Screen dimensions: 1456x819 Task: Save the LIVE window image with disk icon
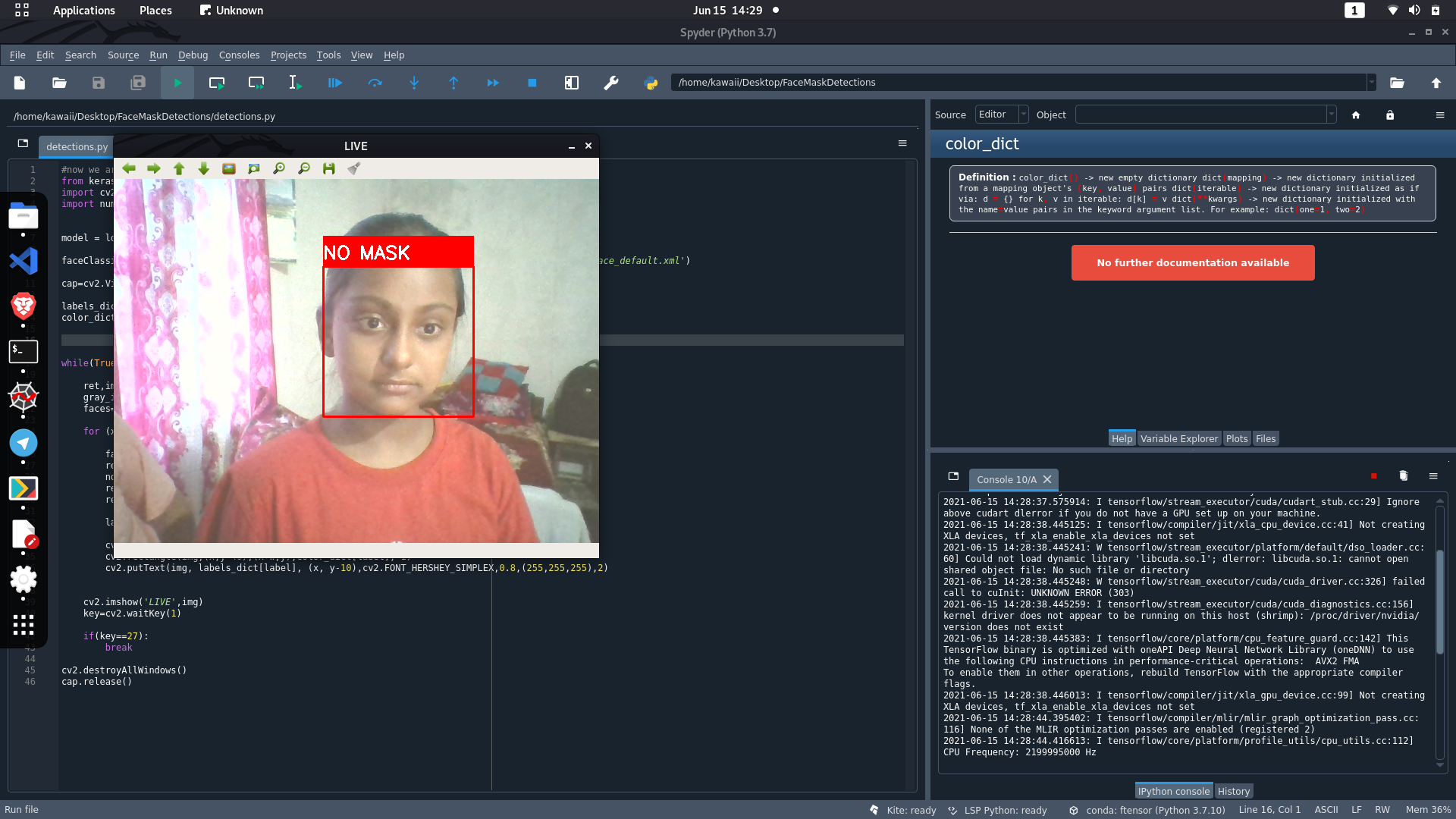[328, 168]
